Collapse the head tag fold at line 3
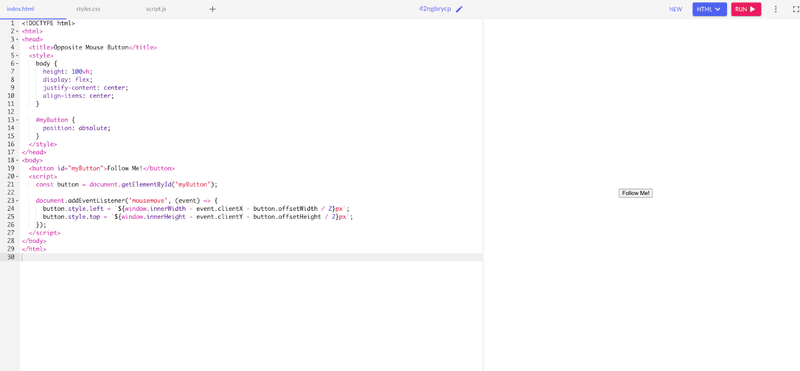The height and width of the screenshot is (371, 800). pyautogui.click(x=17, y=39)
